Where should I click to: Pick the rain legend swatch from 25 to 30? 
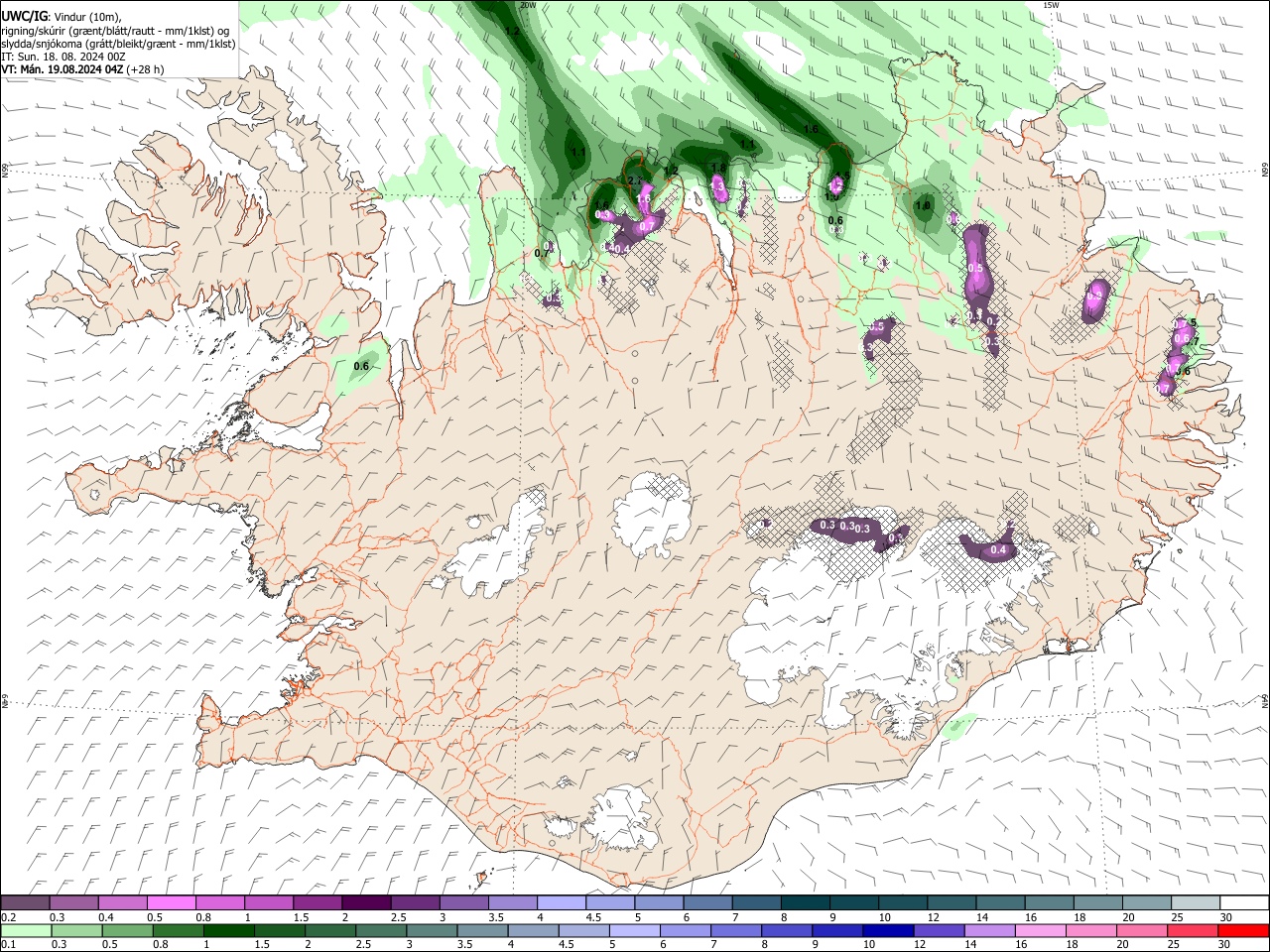coord(1192,930)
